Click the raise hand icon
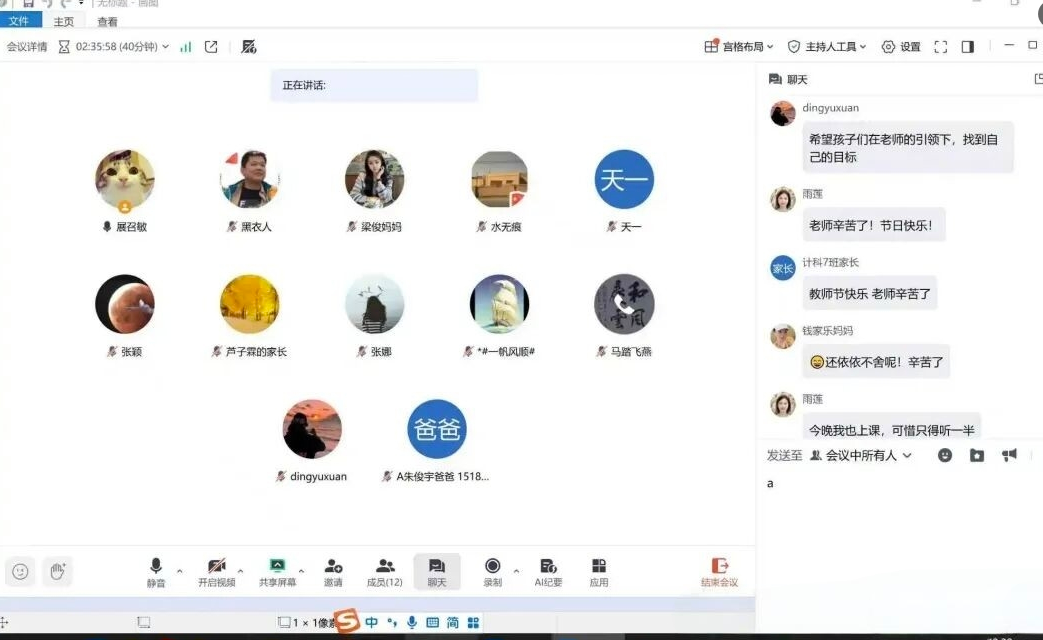The image size is (1043, 640). tap(57, 571)
